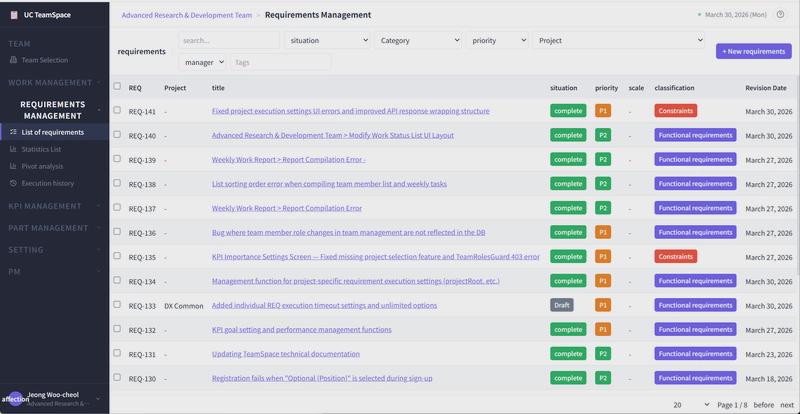The width and height of the screenshot is (800, 414).
Task: Expand the manager dropdown filter
Action: [204, 62]
